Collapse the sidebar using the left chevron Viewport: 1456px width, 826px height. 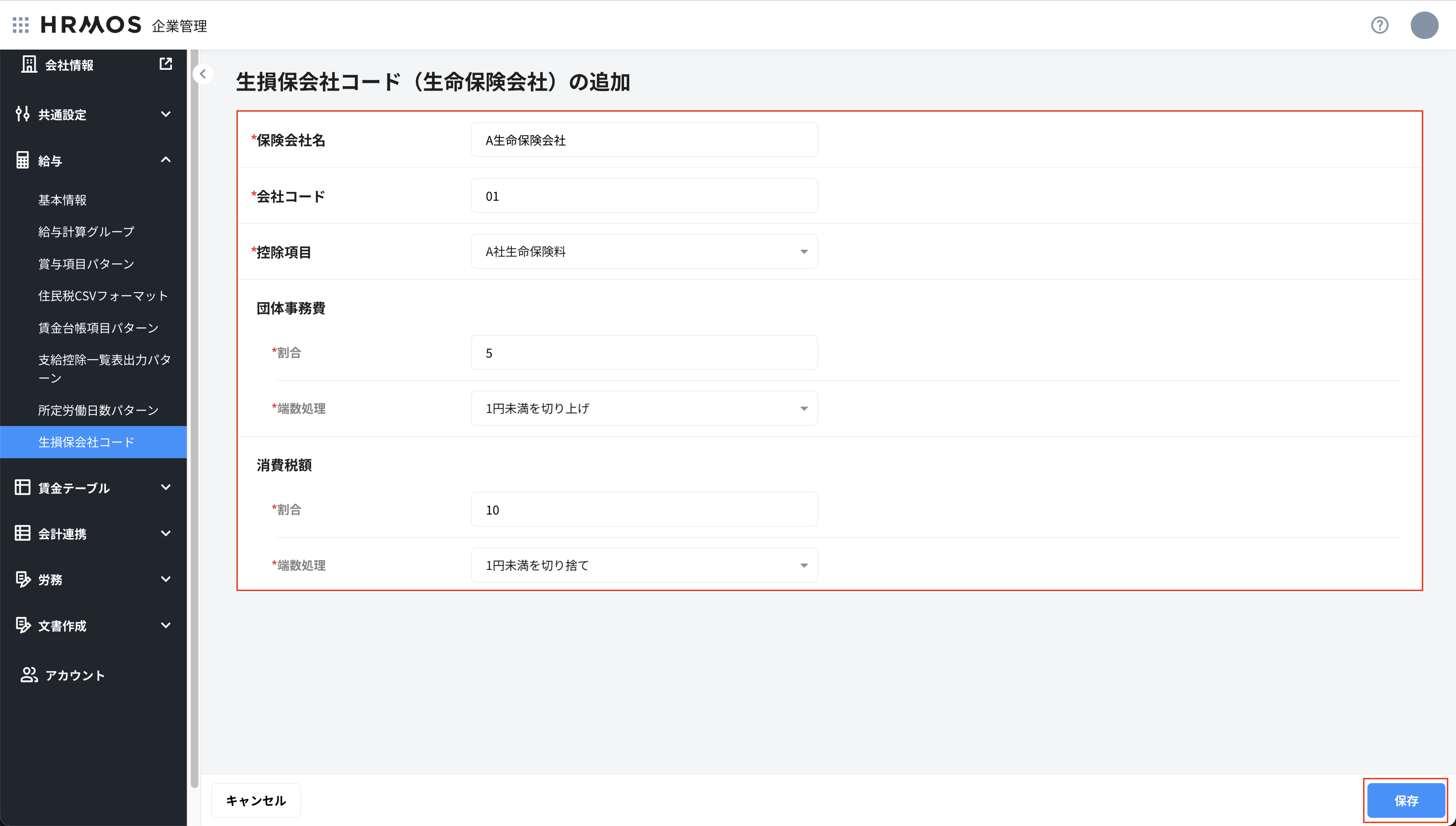pyautogui.click(x=203, y=74)
